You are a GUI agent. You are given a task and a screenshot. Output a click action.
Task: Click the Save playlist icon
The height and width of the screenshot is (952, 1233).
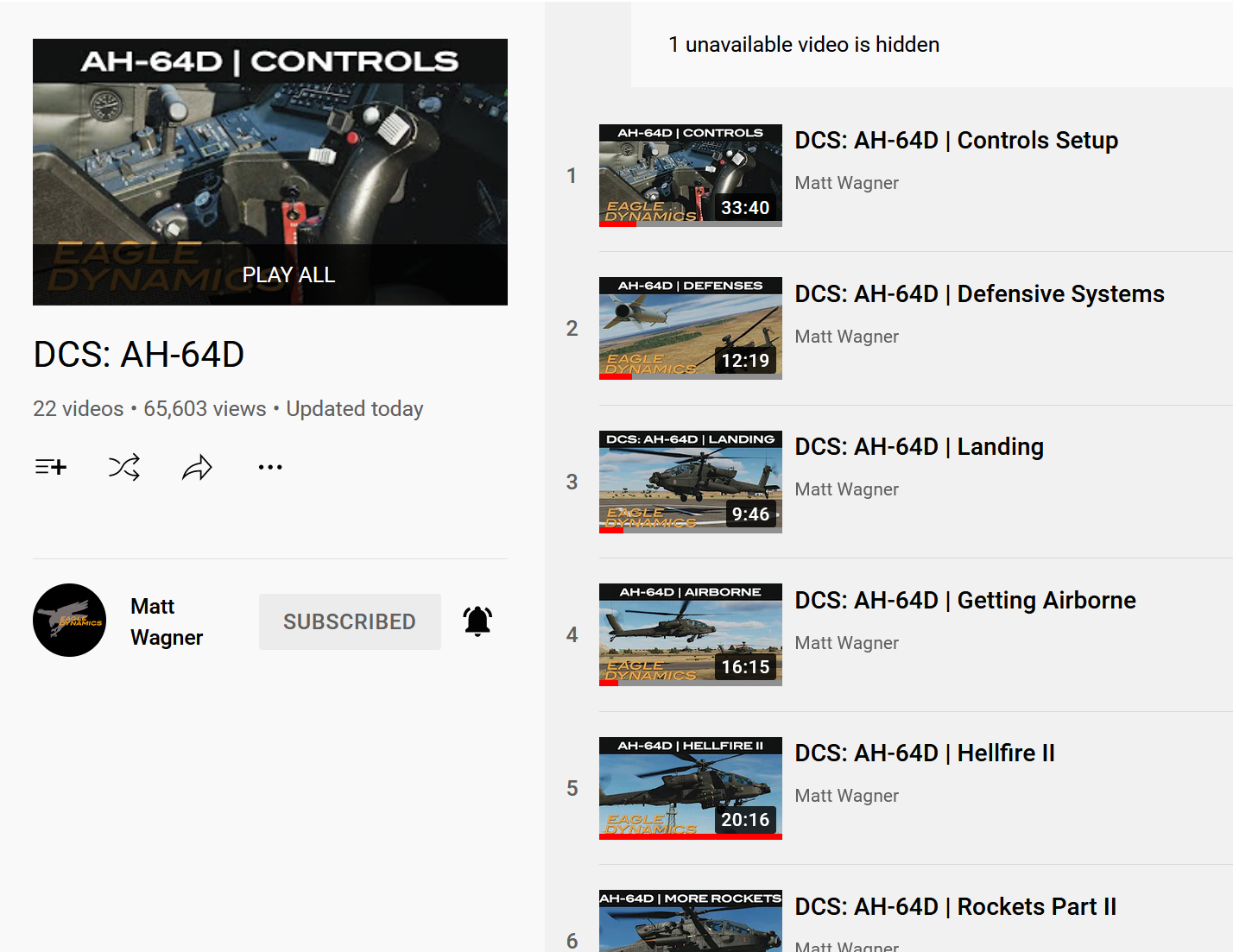coord(51,467)
